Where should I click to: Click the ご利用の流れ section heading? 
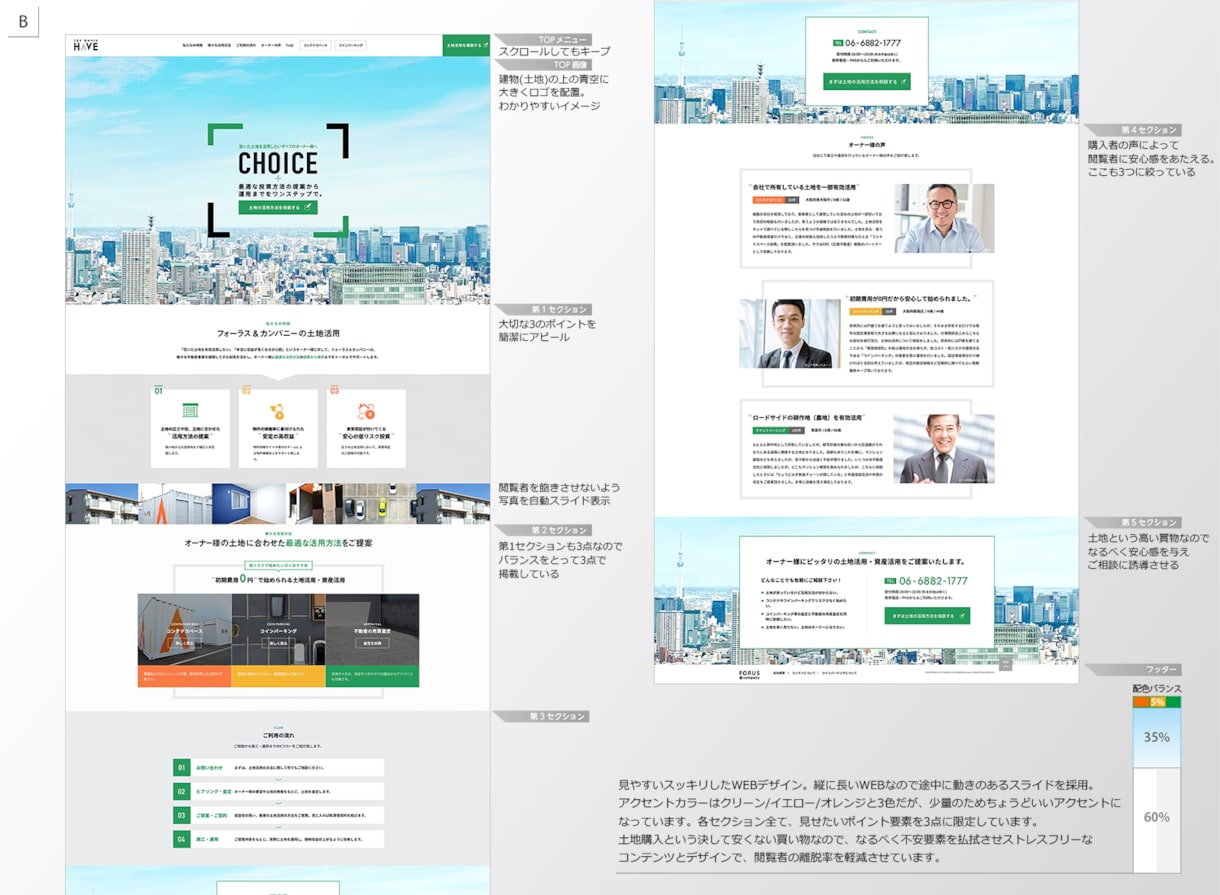(278, 736)
